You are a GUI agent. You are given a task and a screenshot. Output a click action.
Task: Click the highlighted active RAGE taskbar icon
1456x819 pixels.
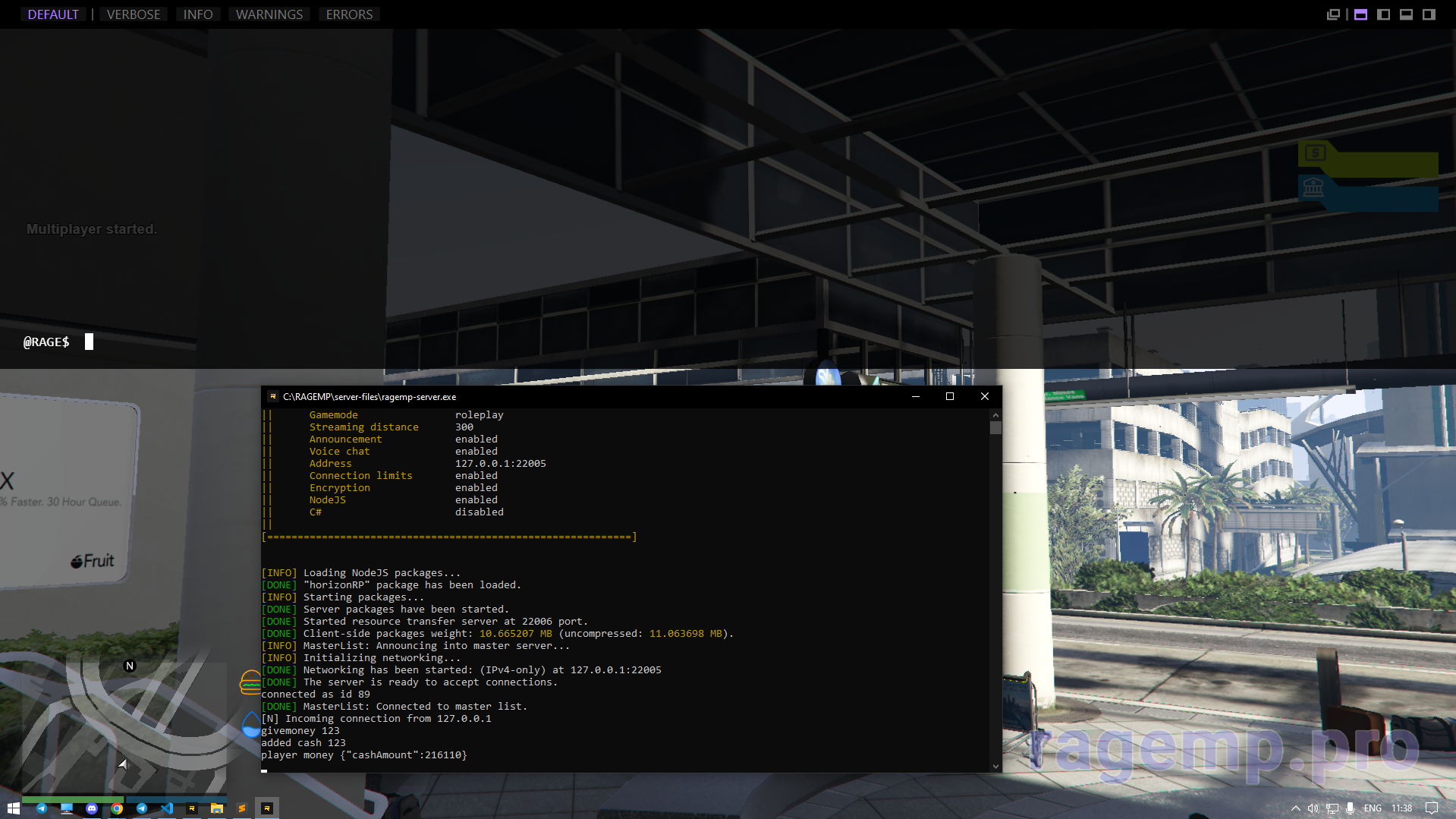pos(267,808)
